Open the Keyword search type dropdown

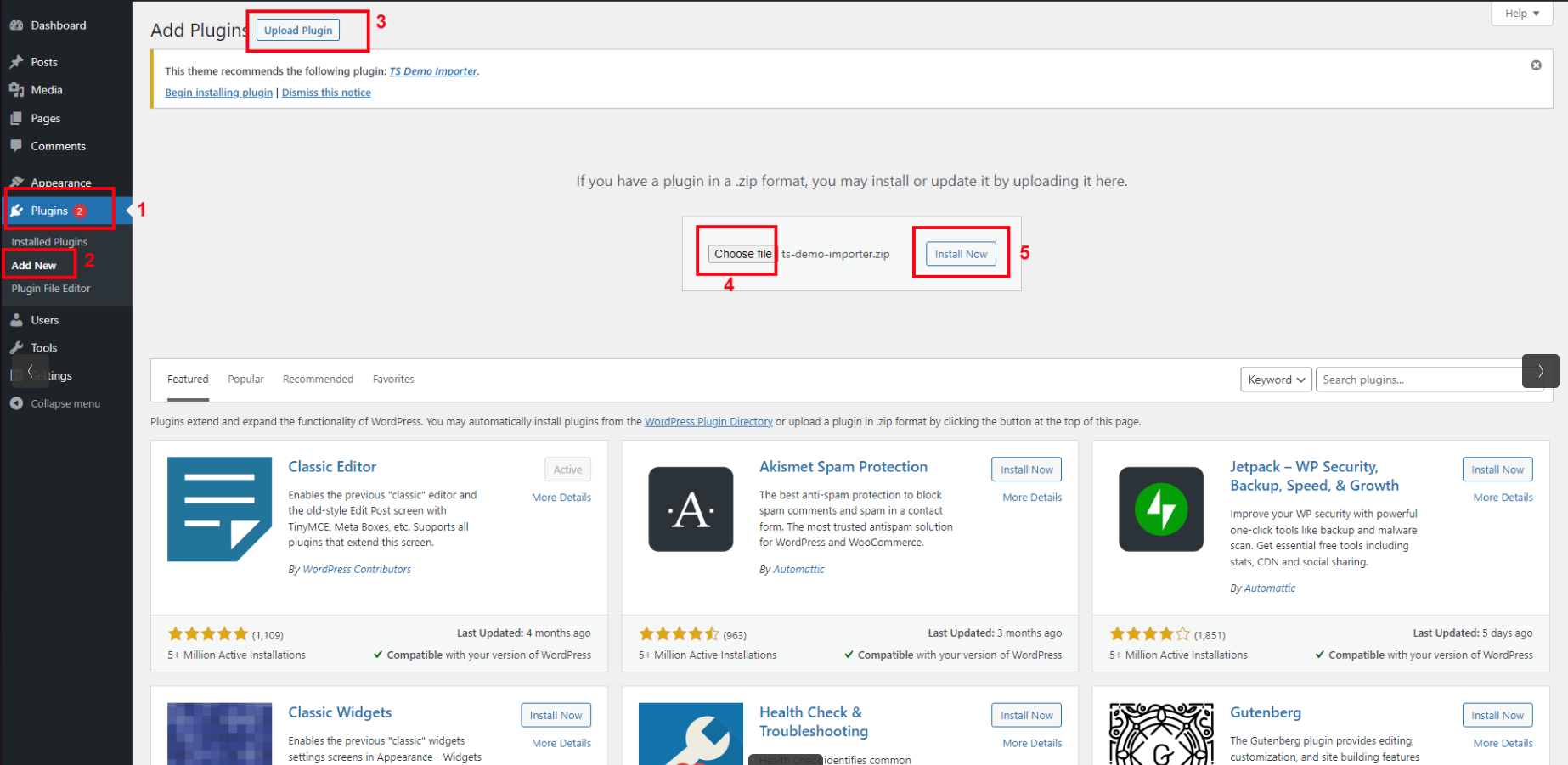coord(1275,380)
